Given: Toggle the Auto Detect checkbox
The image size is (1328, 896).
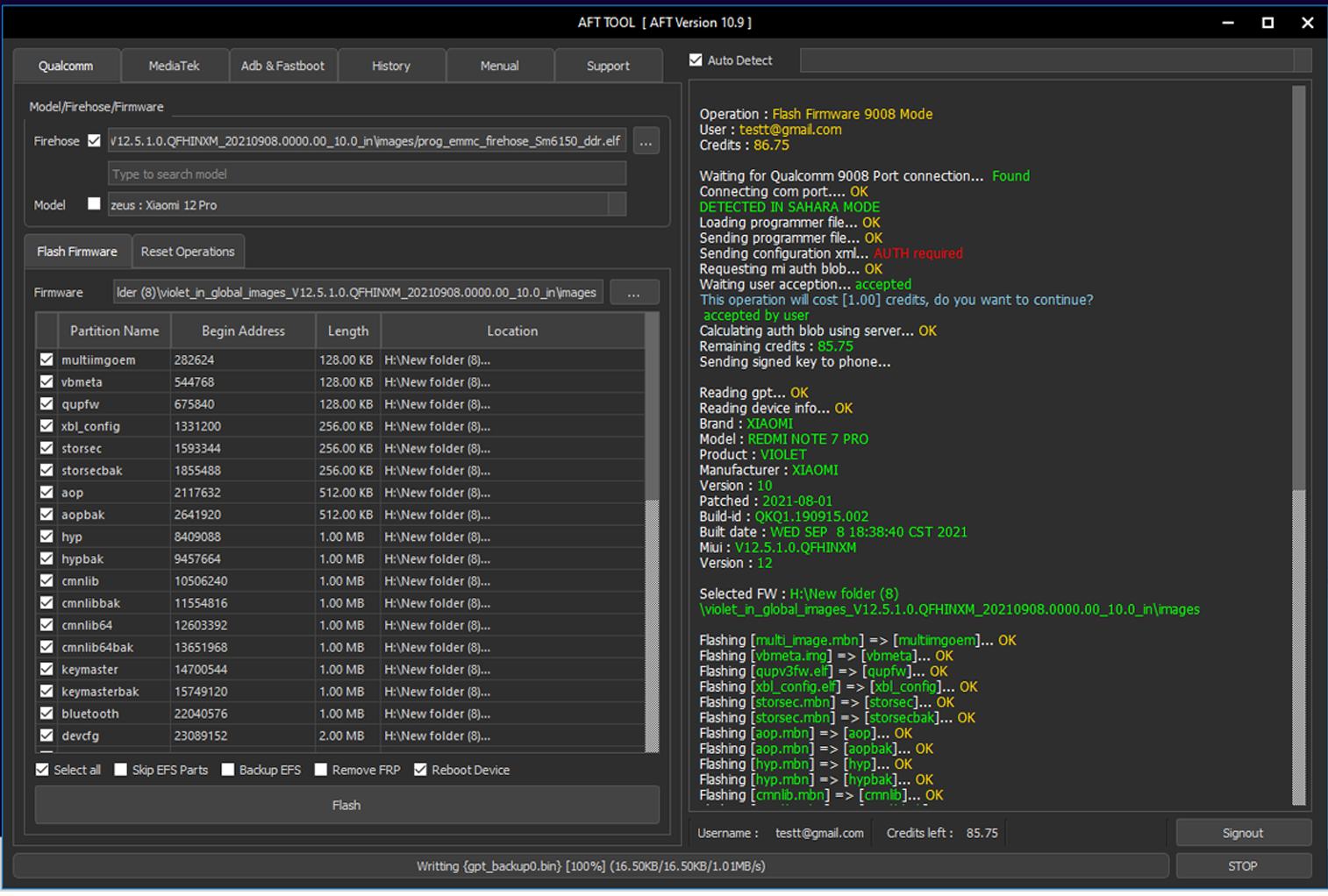Looking at the screenshot, I should [696, 60].
